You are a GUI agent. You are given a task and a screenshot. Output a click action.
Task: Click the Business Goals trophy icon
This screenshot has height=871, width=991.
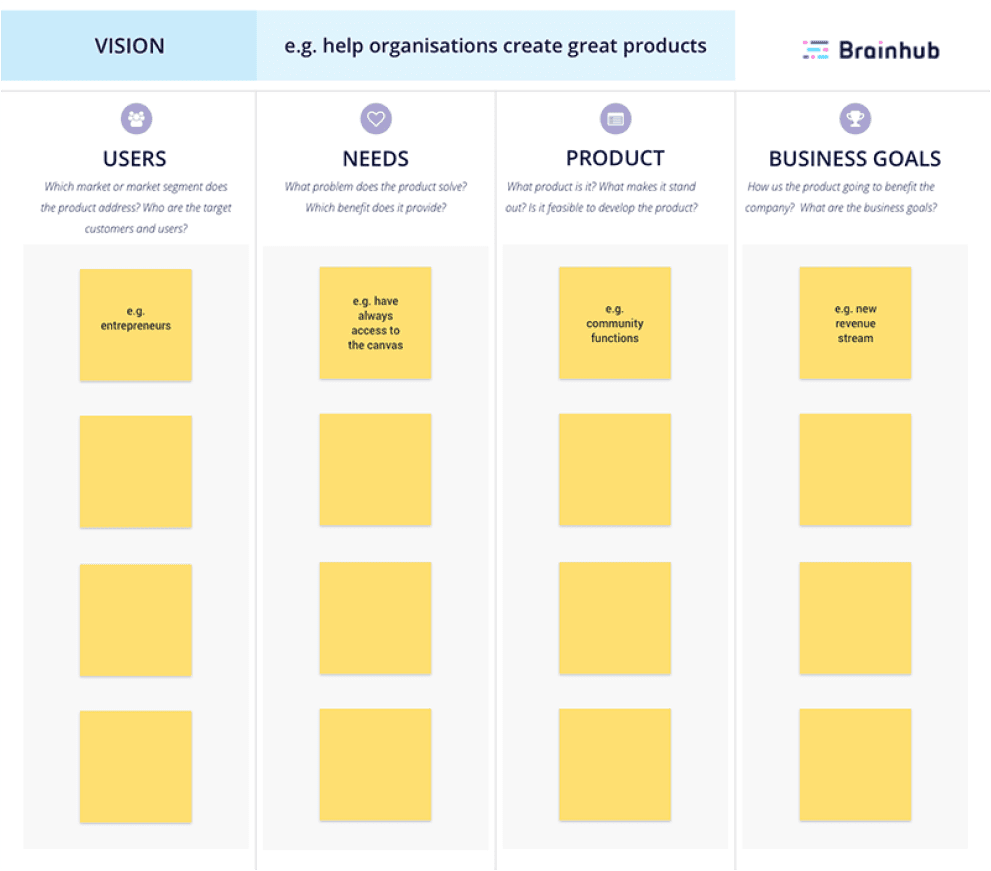tap(855, 119)
